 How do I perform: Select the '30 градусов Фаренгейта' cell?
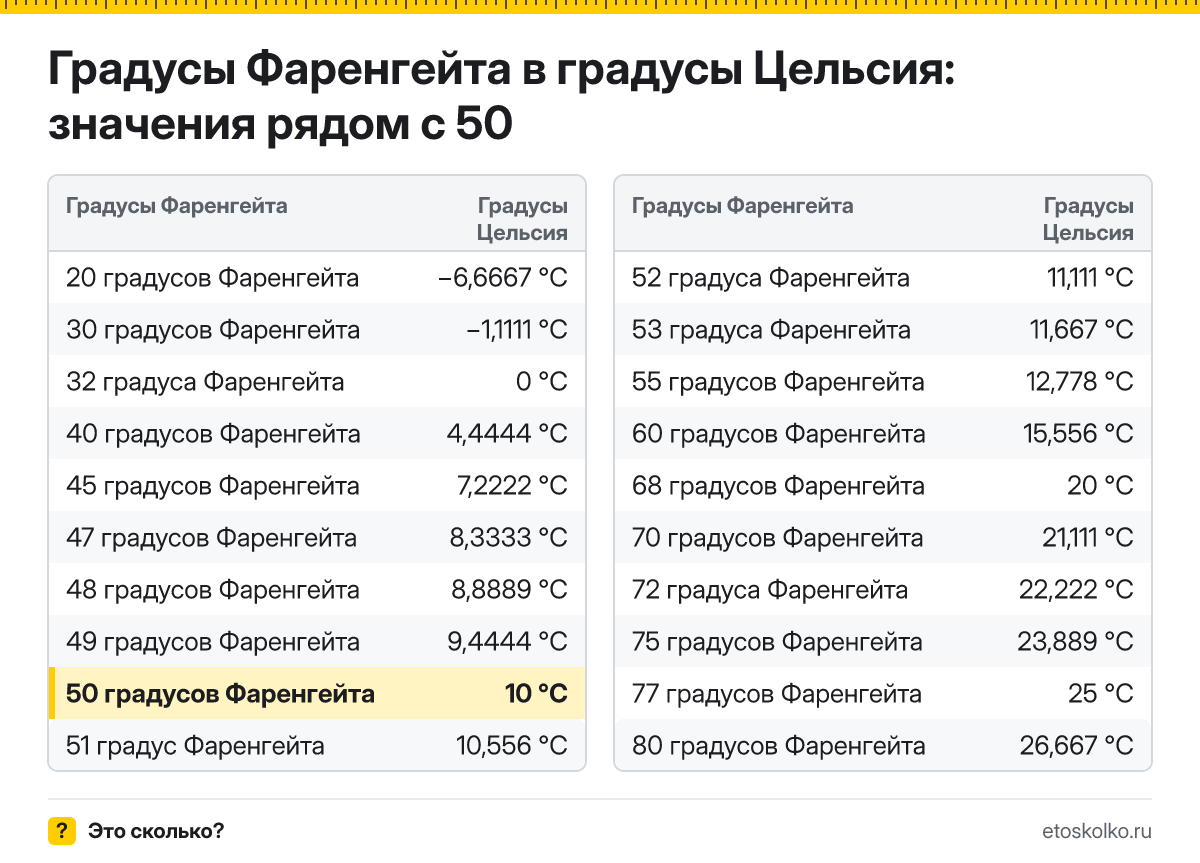pyautogui.click(x=213, y=330)
